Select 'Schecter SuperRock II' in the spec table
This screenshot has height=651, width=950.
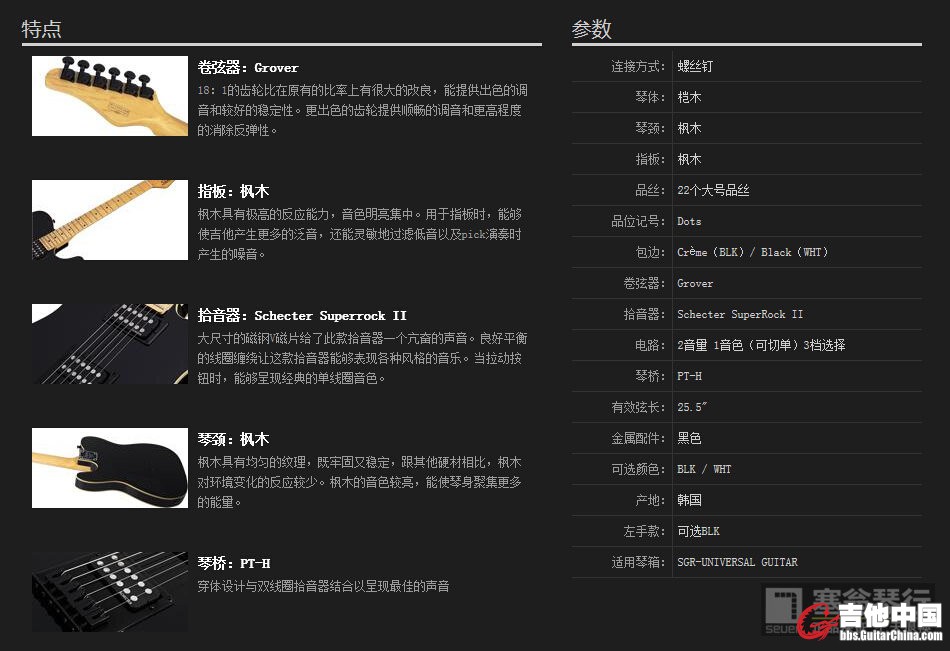(x=740, y=314)
